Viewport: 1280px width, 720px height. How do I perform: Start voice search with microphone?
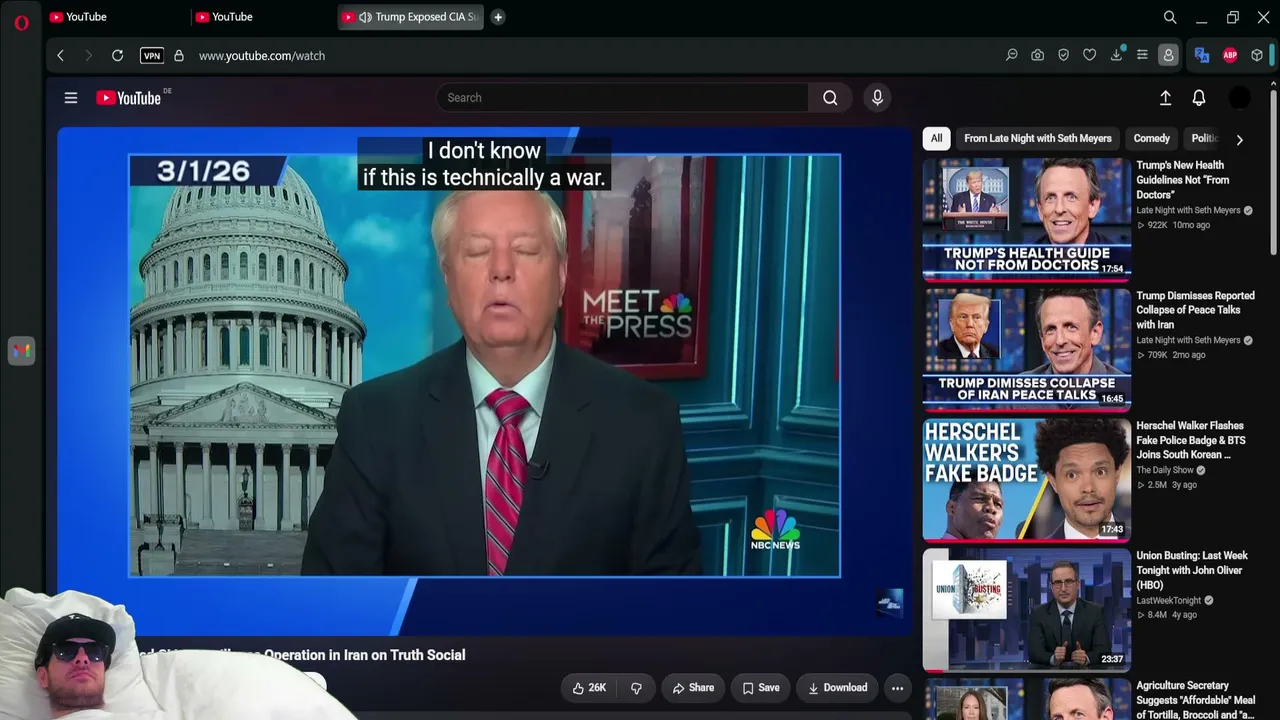[877, 98]
